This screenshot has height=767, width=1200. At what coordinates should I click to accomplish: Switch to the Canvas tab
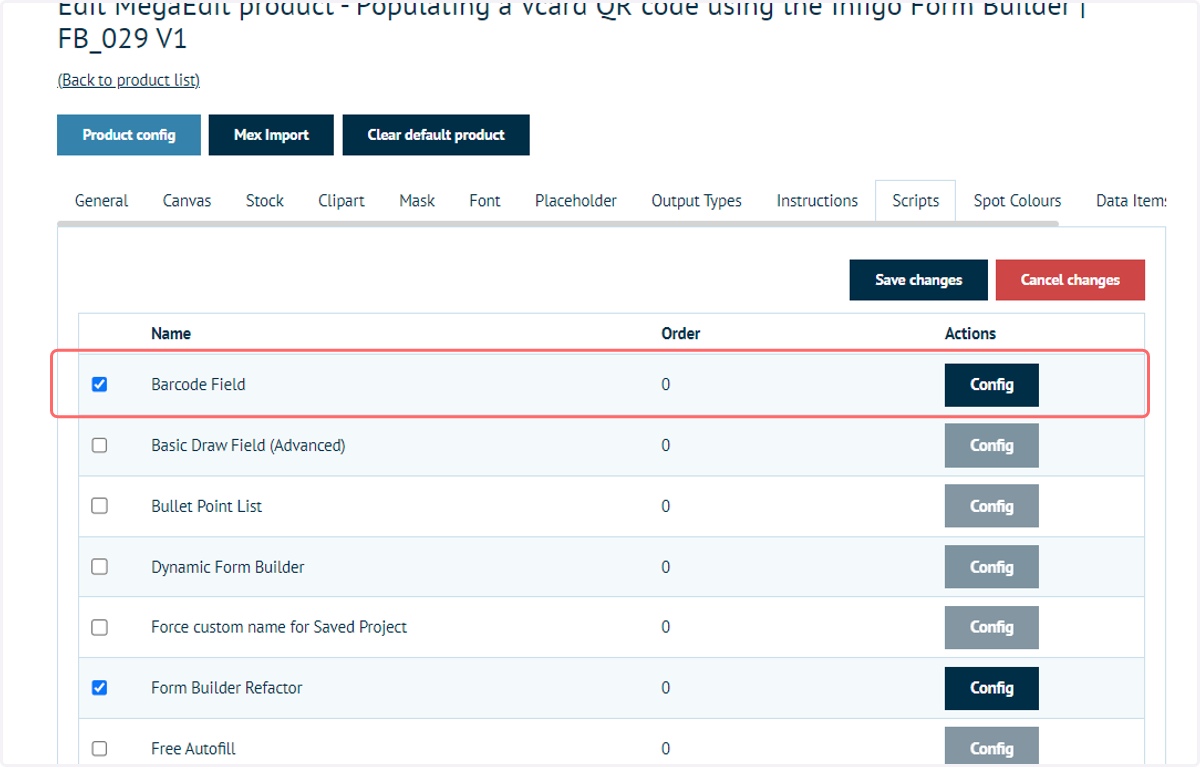pos(187,201)
